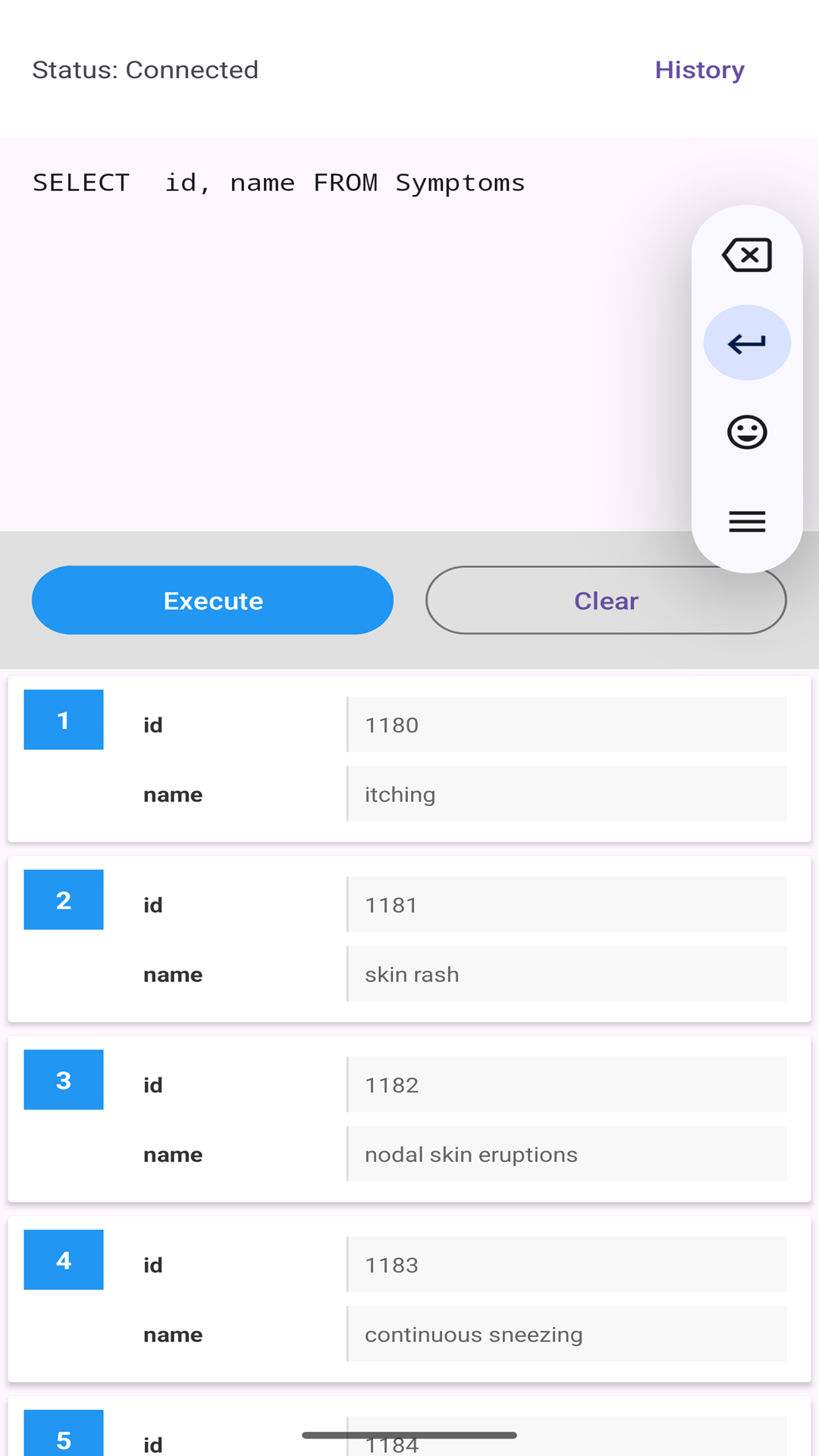
Task: Tap the row 5 number badge
Action: tap(64, 1436)
